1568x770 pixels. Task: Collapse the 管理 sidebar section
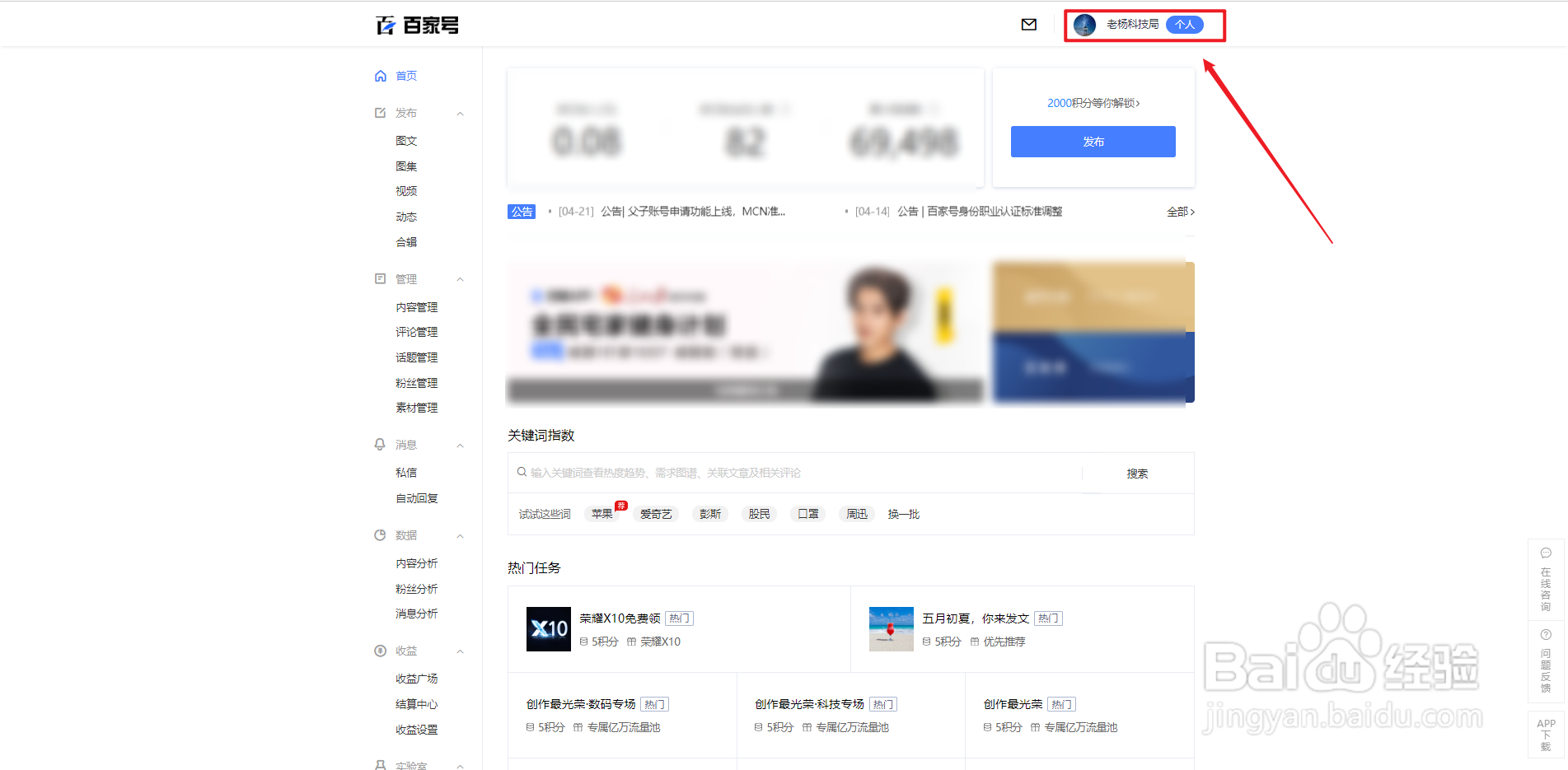tap(460, 280)
